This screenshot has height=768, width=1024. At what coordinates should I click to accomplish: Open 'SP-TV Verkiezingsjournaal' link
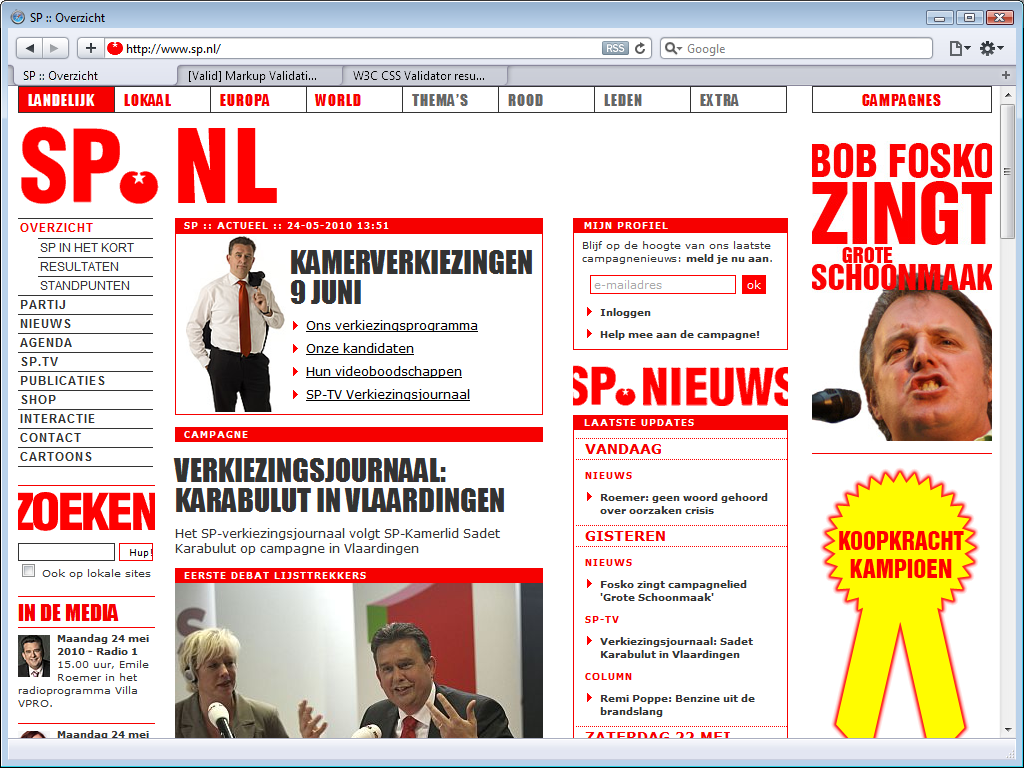tap(388, 394)
